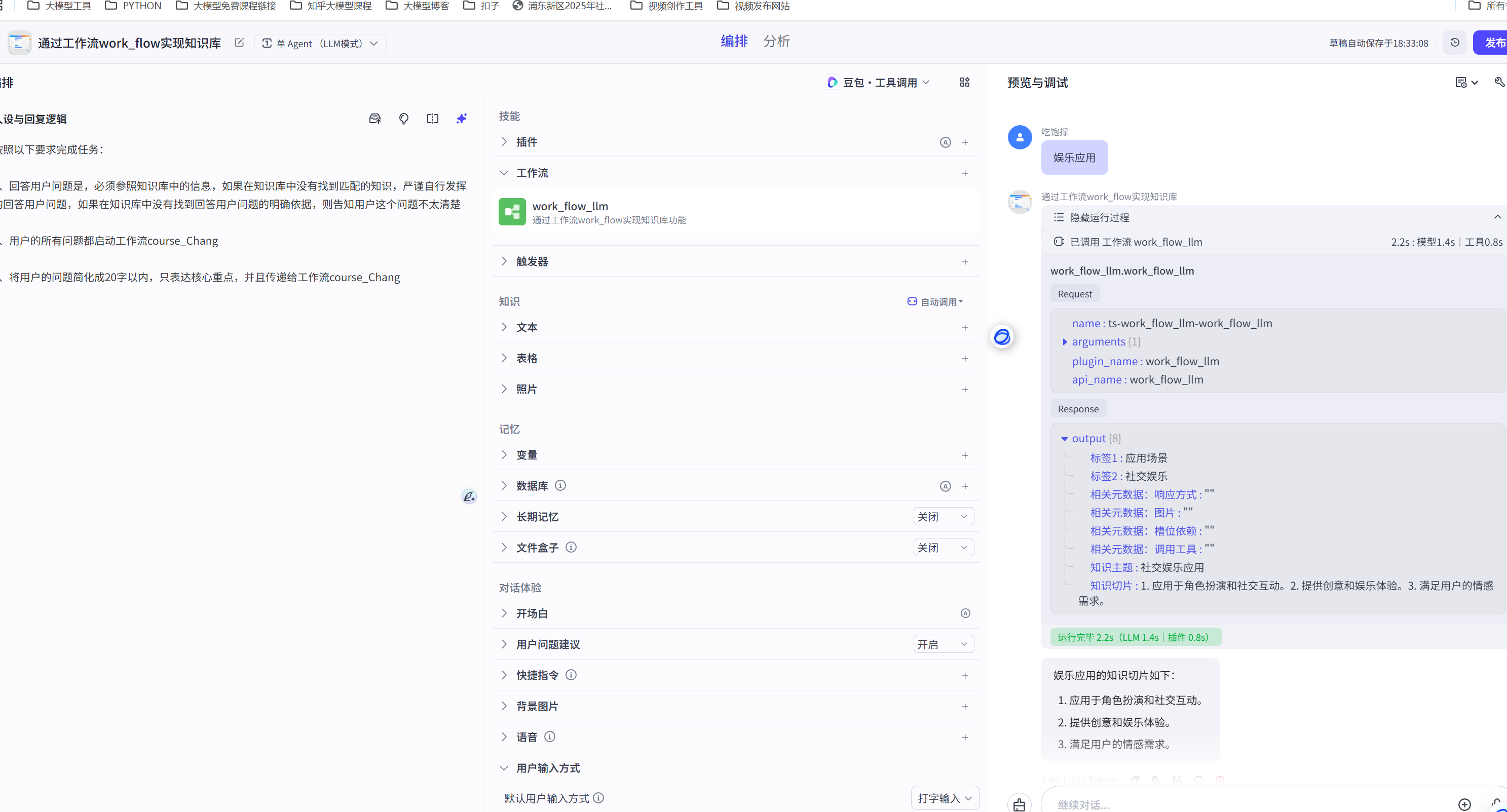Open the 豆包·工具调用 model dropdown
The image size is (1507, 812).
879,83
